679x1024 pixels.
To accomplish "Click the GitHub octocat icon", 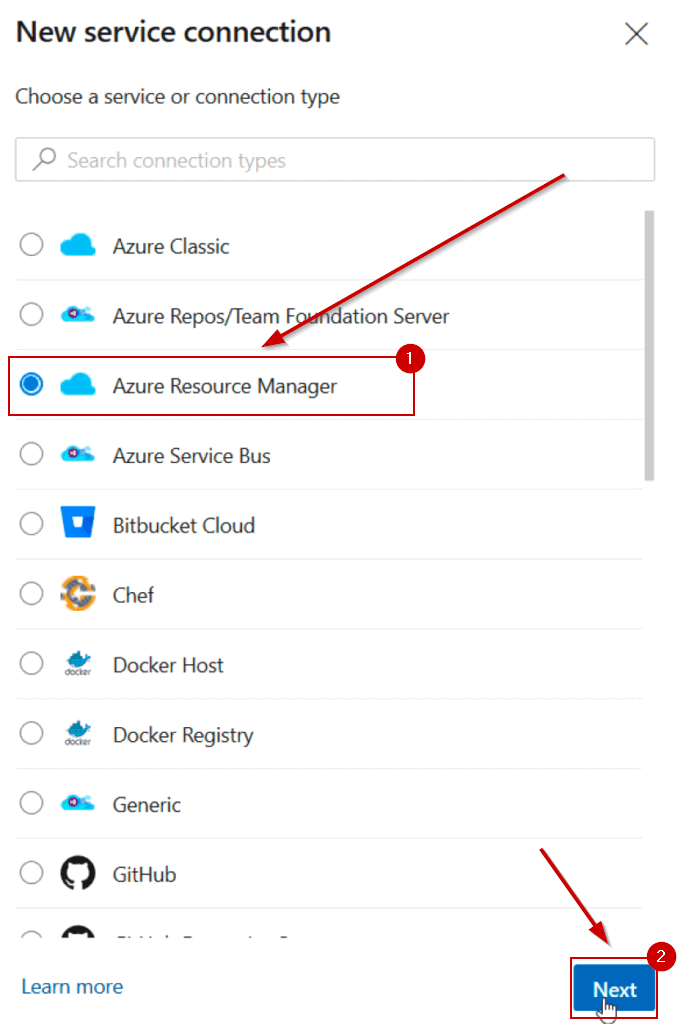I will pos(77,873).
